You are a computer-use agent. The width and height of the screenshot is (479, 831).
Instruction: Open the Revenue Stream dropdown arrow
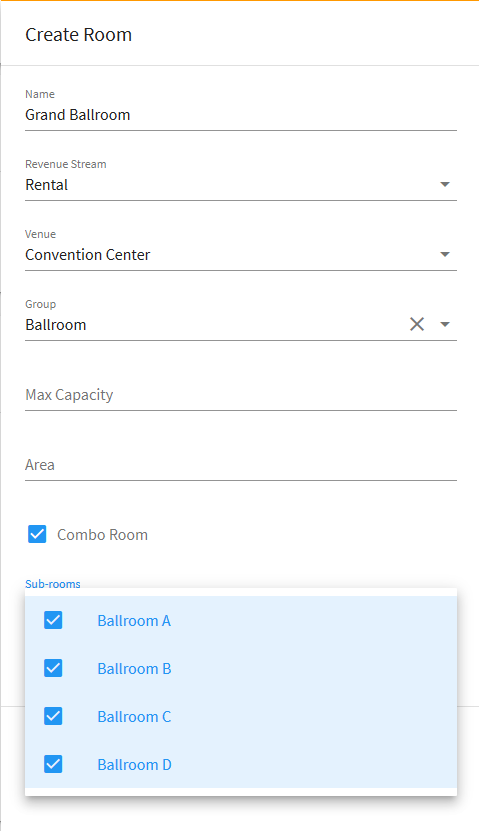click(x=445, y=184)
